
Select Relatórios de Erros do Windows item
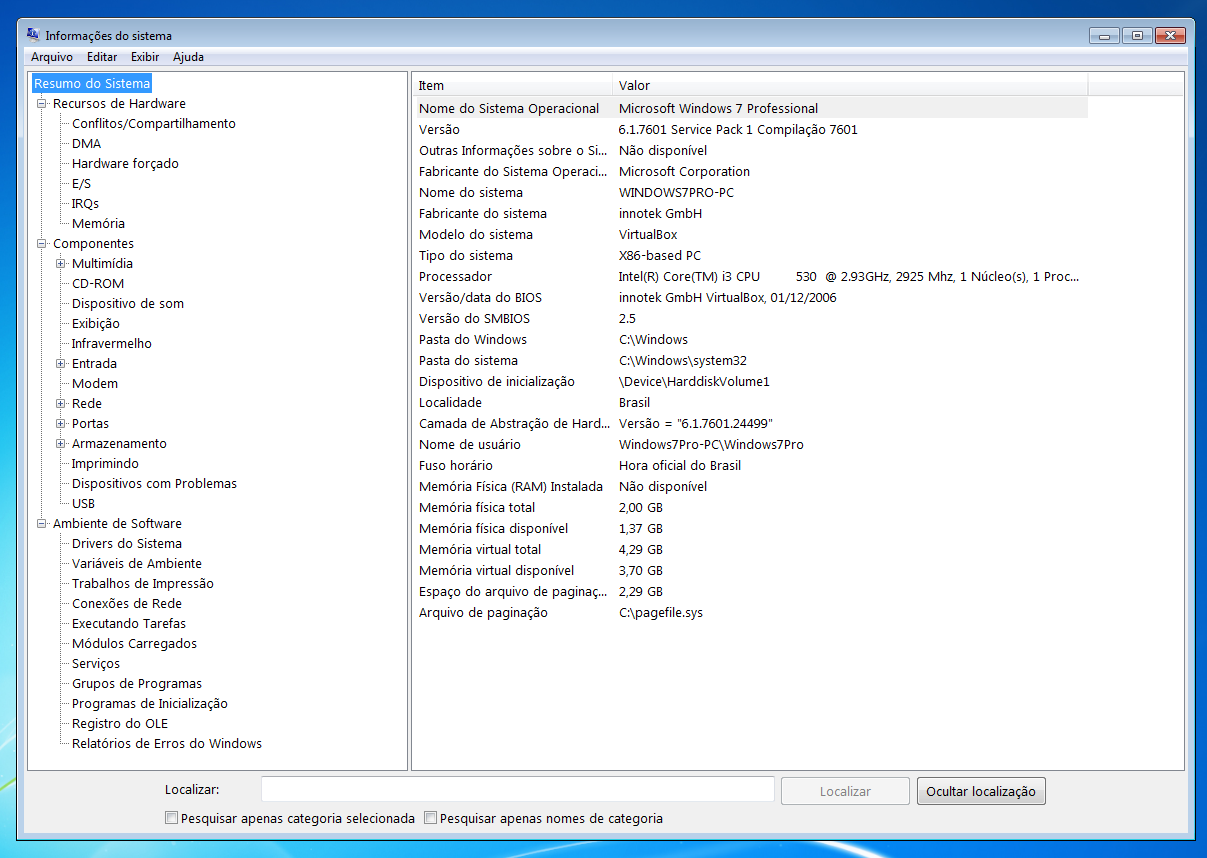167,743
